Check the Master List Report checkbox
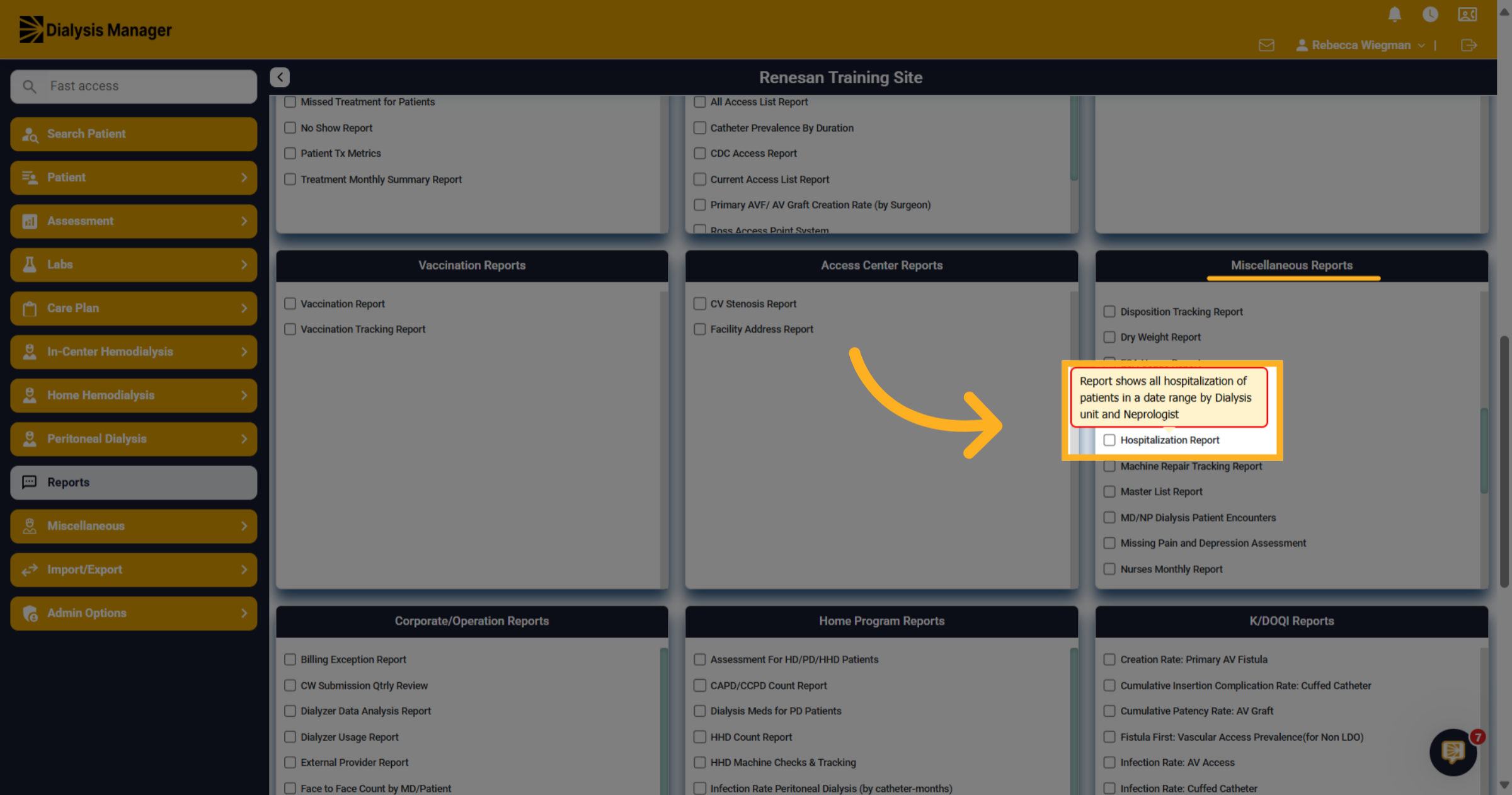 point(1109,491)
